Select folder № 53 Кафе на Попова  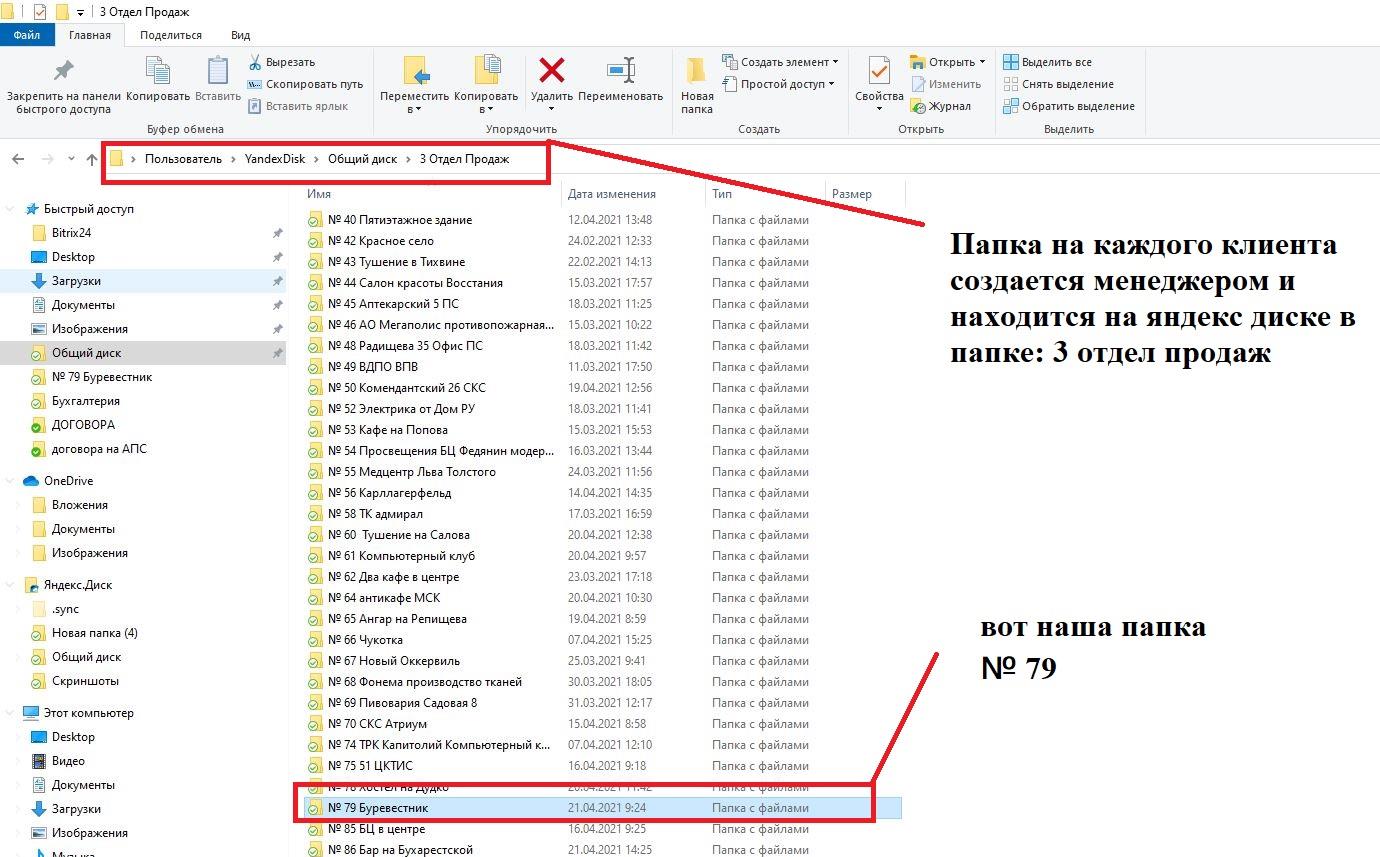(x=601, y=430)
